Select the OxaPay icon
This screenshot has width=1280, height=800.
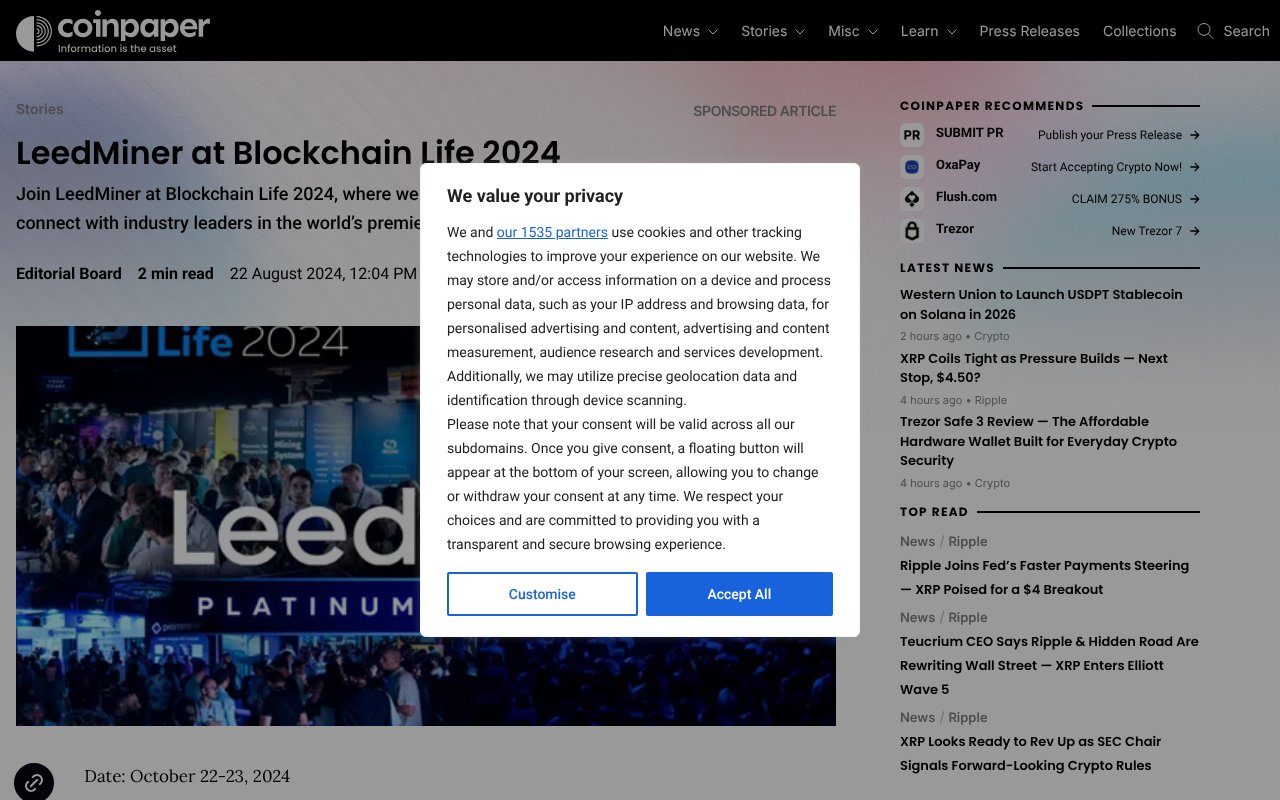(911, 165)
